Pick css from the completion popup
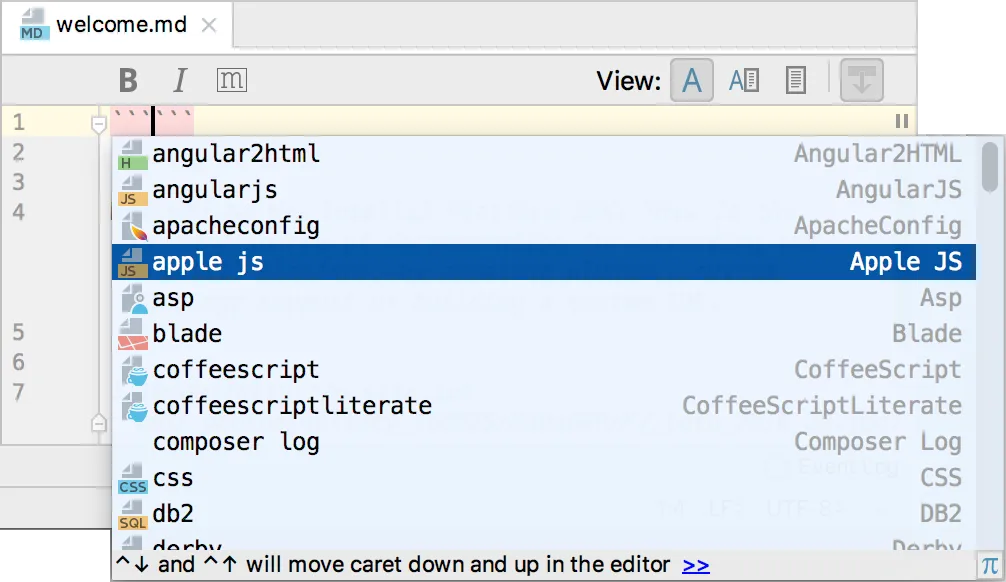This screenshot has width=1006, height=582. [173, 478]
